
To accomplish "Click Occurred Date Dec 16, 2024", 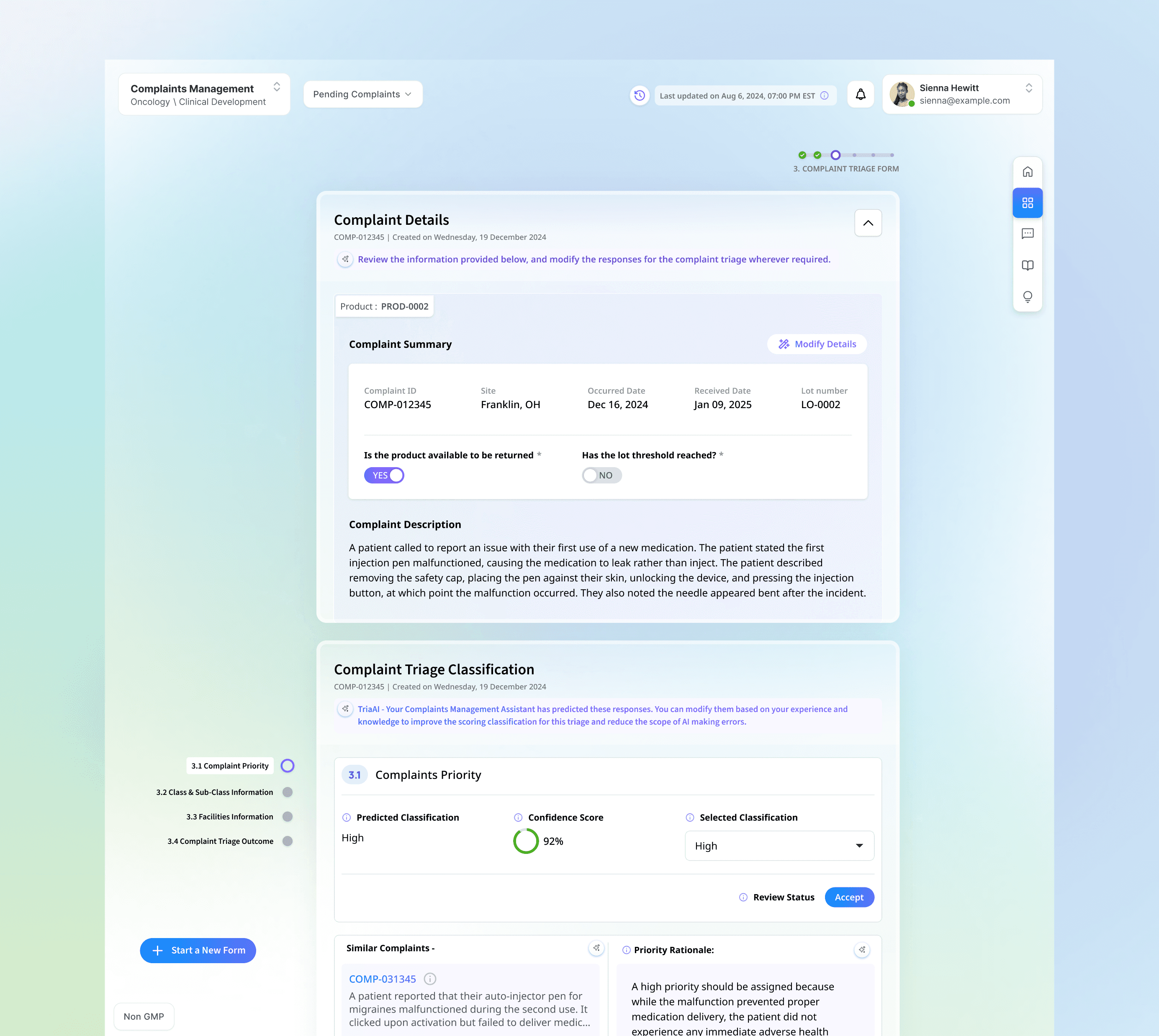I will click(x=618, y=405).
